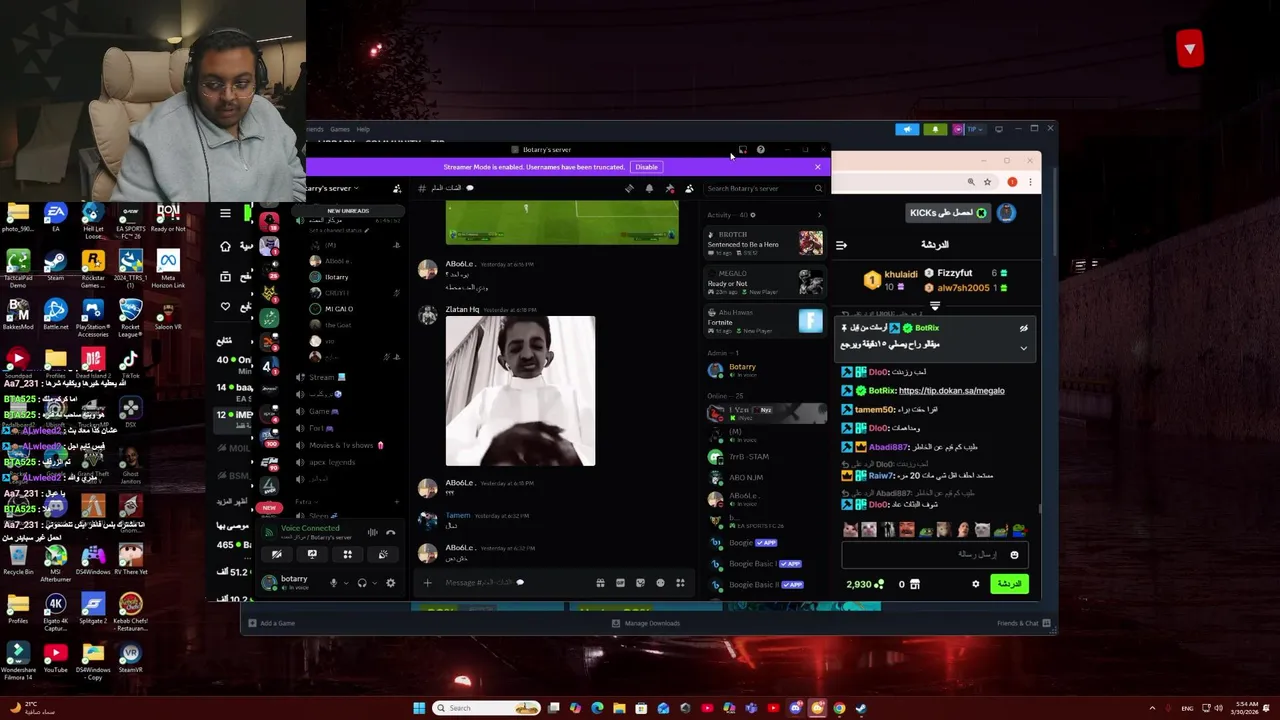Open Discord help icon in title bar
The width and height of the screenshot is (1280, 720).
pos(761,150)
